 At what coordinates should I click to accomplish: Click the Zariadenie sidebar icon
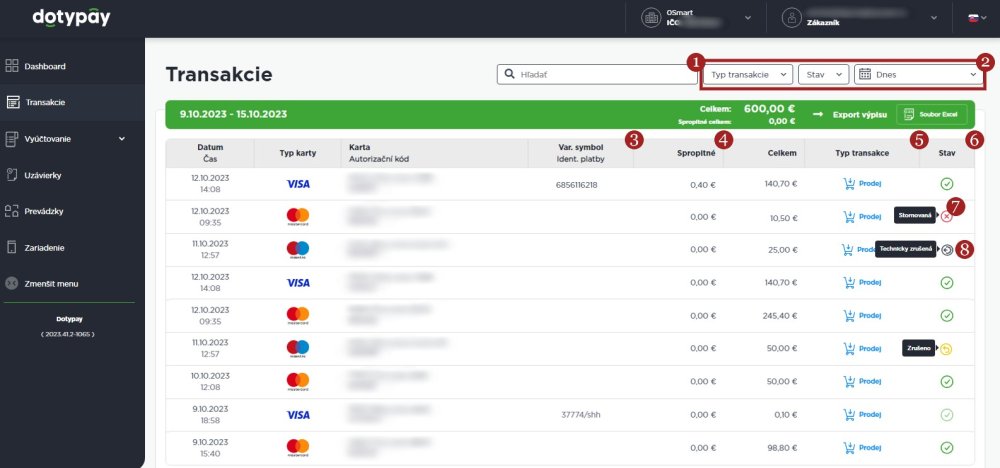click(x=11, y=247)
